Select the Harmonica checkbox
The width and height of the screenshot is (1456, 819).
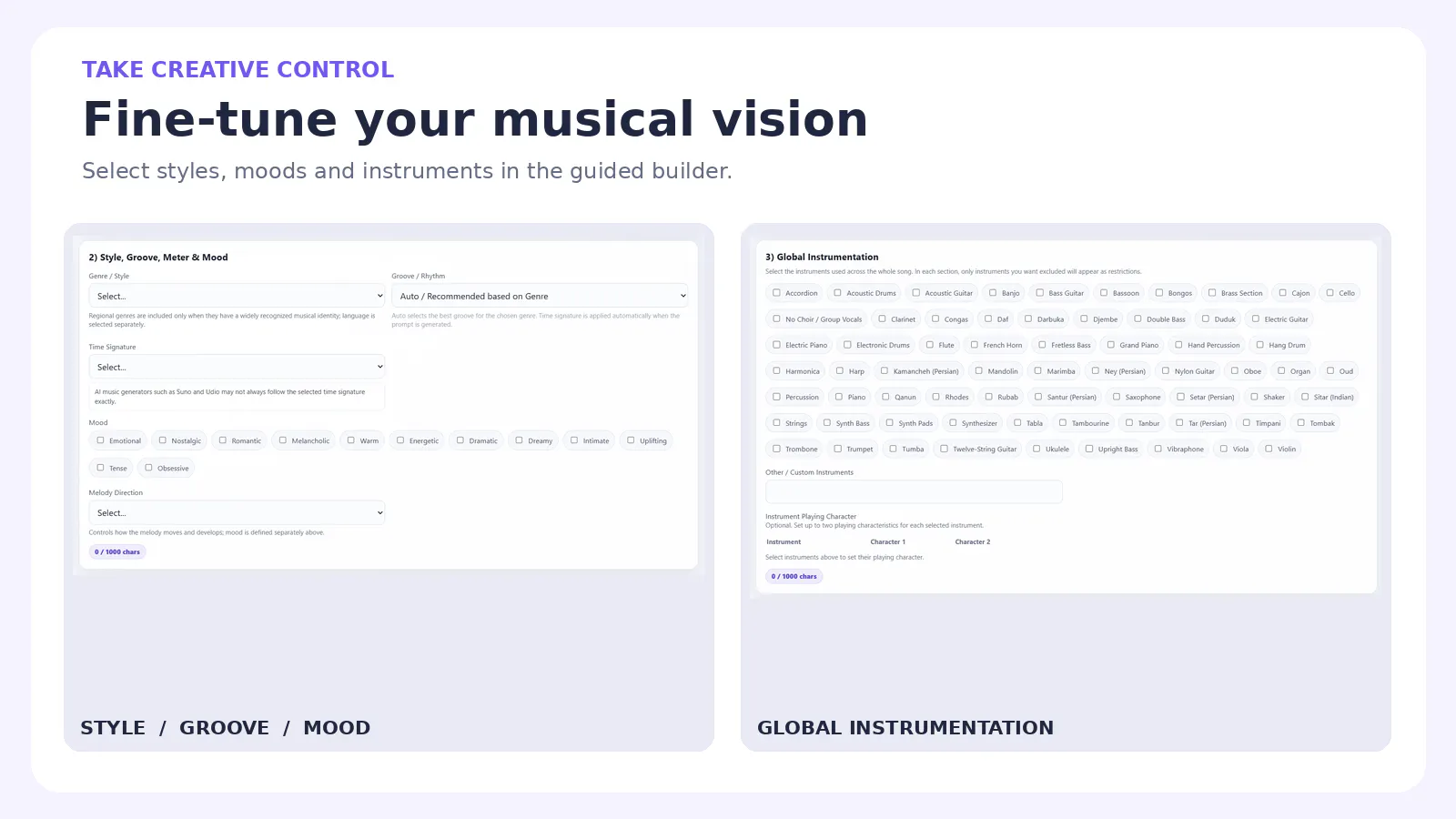(x=777, y=370)
